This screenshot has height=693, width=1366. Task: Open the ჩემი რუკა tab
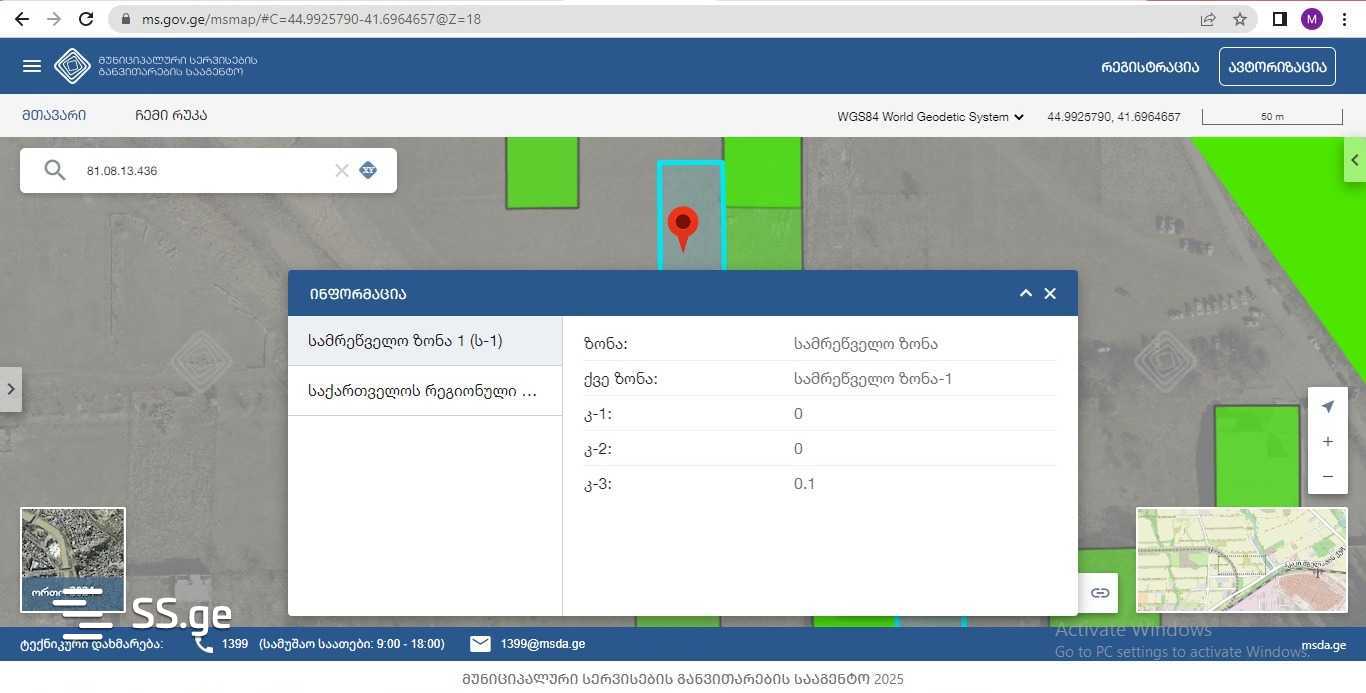coord(171,115)
